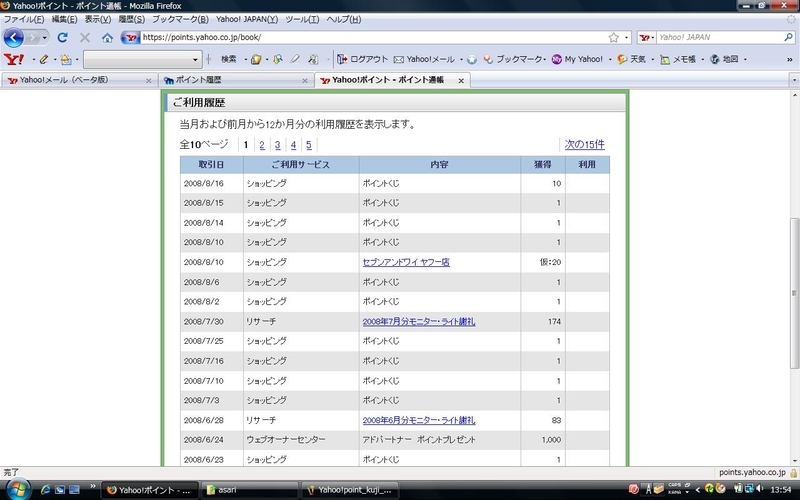This screenshot has height=500, width=800.
Task: Click the ブックマーク toolbar button
Action: 513,59
